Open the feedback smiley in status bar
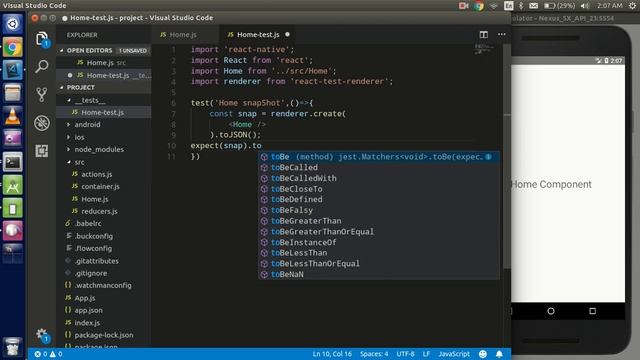This screenshot has height=360, width=640. 483,354
